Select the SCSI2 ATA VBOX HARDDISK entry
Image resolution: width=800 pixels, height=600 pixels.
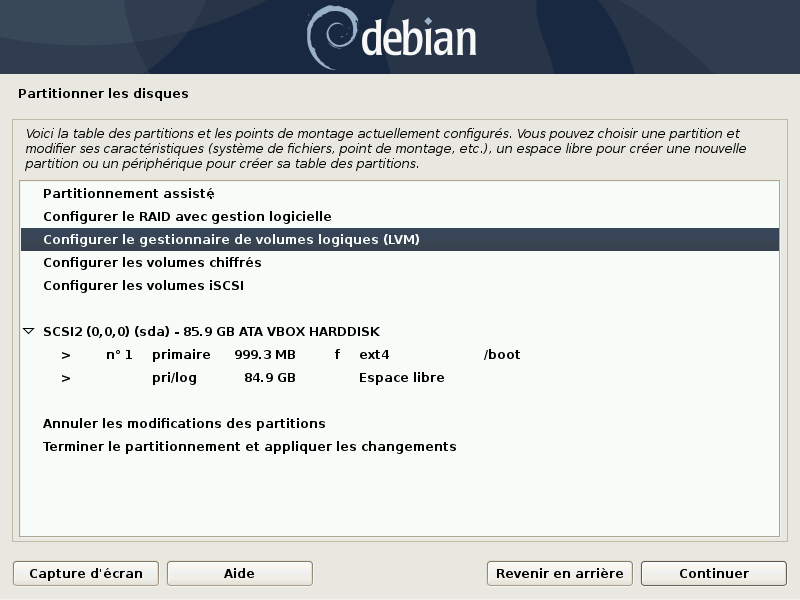point(211,331)
